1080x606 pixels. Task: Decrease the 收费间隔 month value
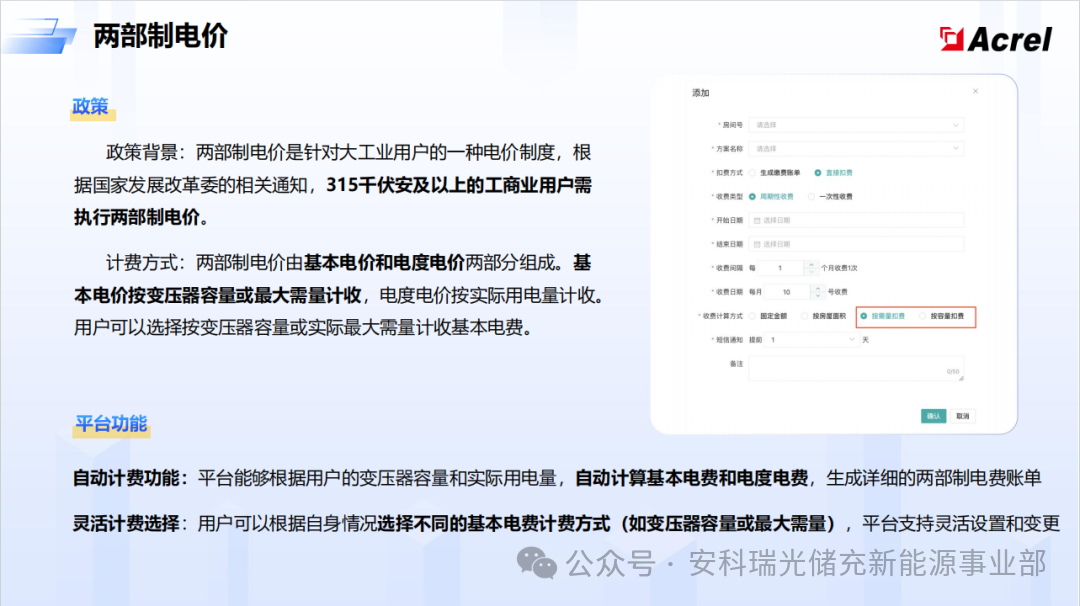(811, 271)
